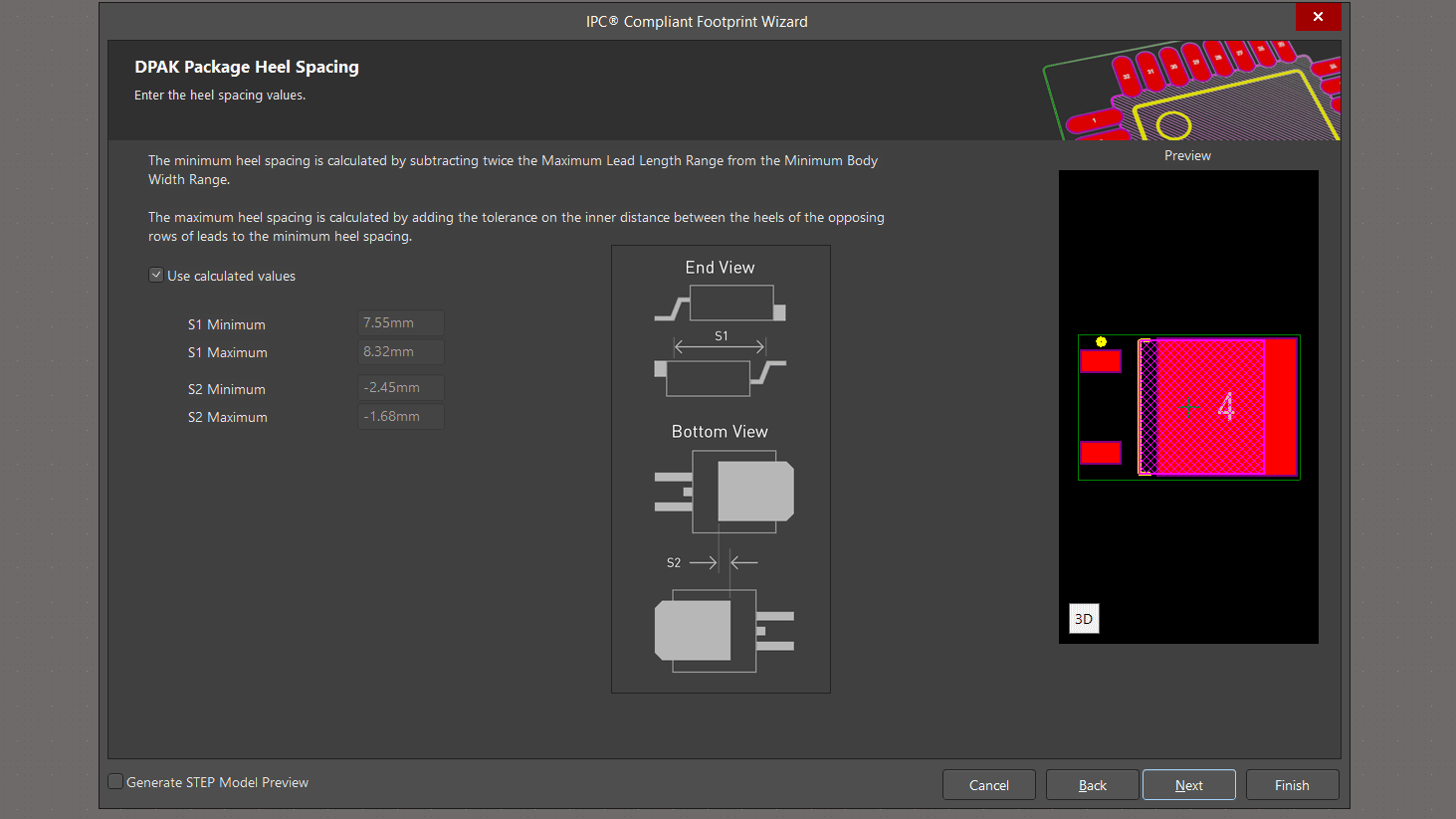This screenshot has height=819, width=1456.
Task: Click the S1 Maximum value field
Action: [400, 352]
